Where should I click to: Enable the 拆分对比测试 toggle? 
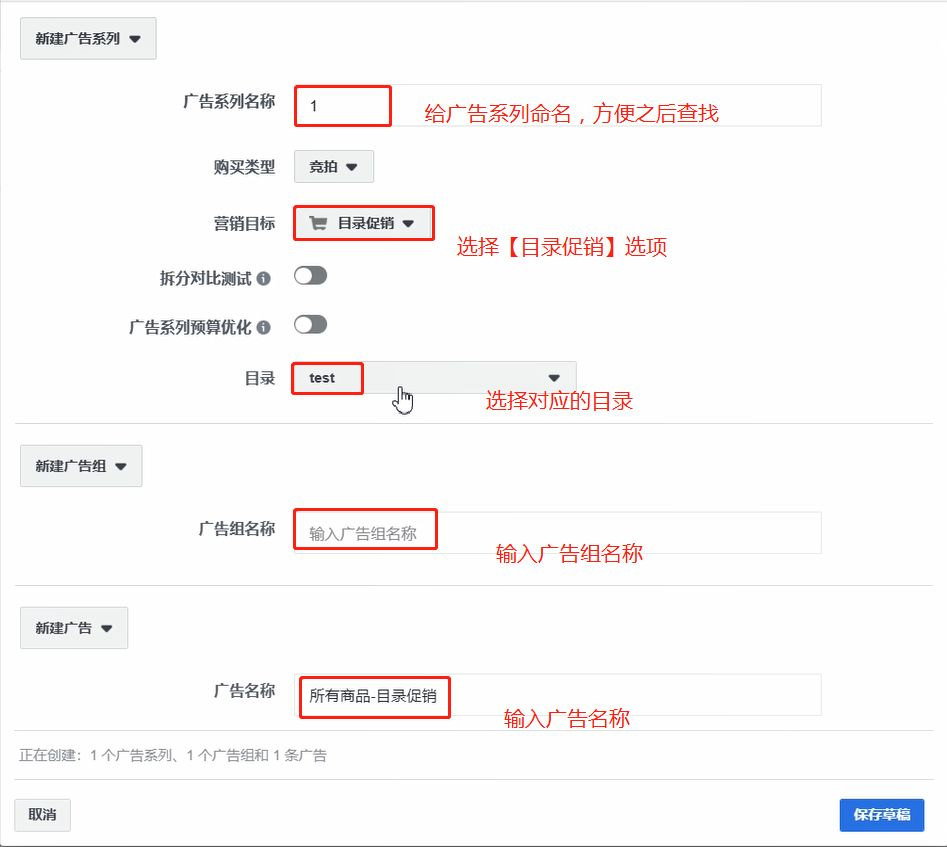click(x=310, y=275)
